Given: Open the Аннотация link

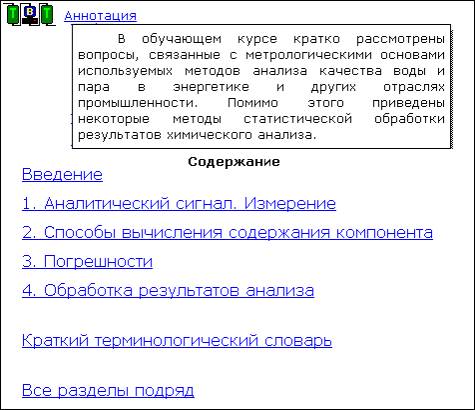Looking at the screenshot, I should click(100, 16).
